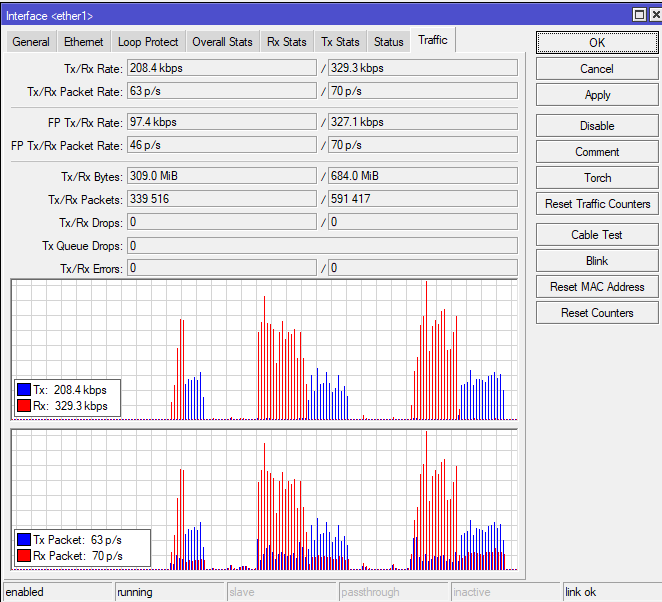Click the Cancel button
The width and height of the screenshot is (662, 602).
coord(597,69)
